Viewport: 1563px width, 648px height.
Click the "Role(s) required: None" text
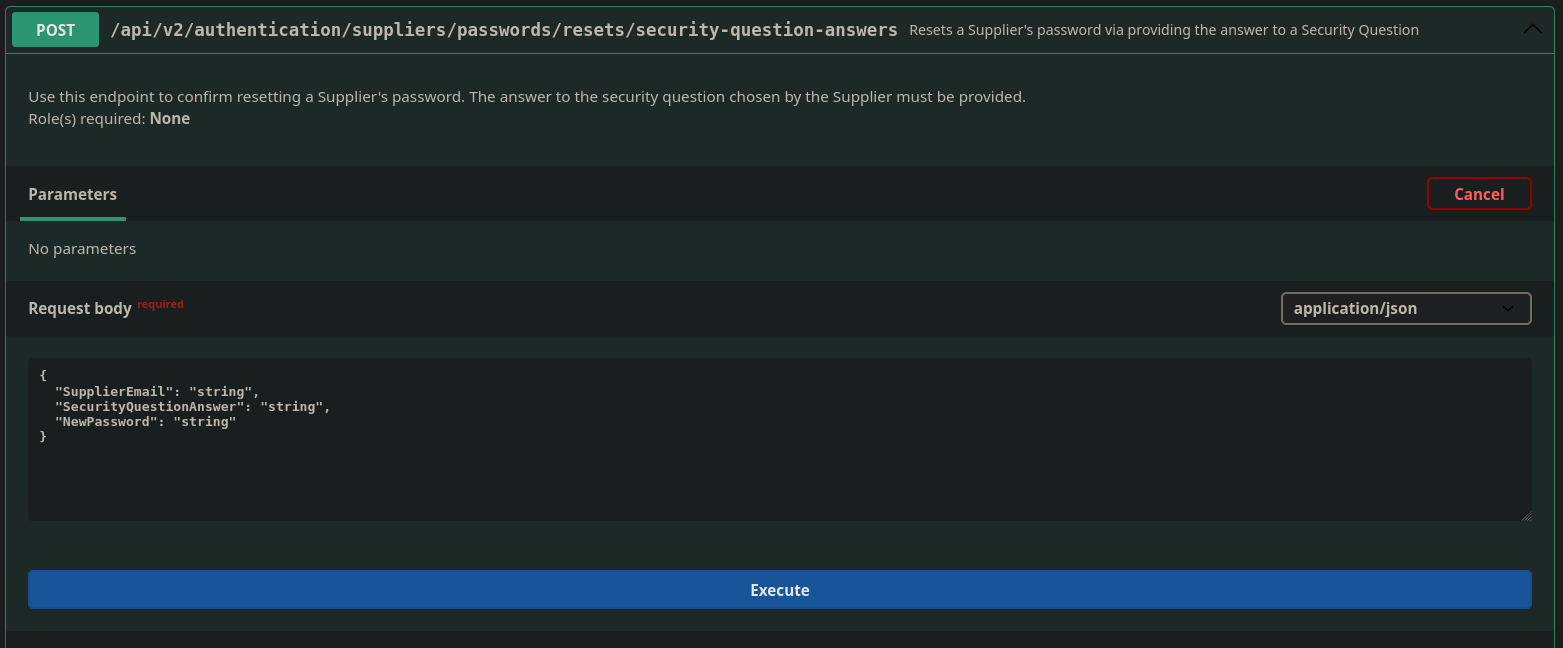tap(109, 118)
